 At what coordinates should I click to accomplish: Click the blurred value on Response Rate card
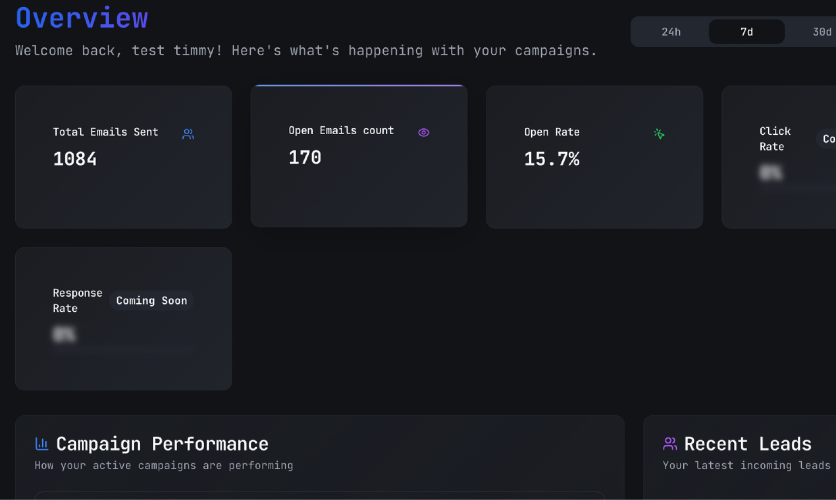coord(64,334)
